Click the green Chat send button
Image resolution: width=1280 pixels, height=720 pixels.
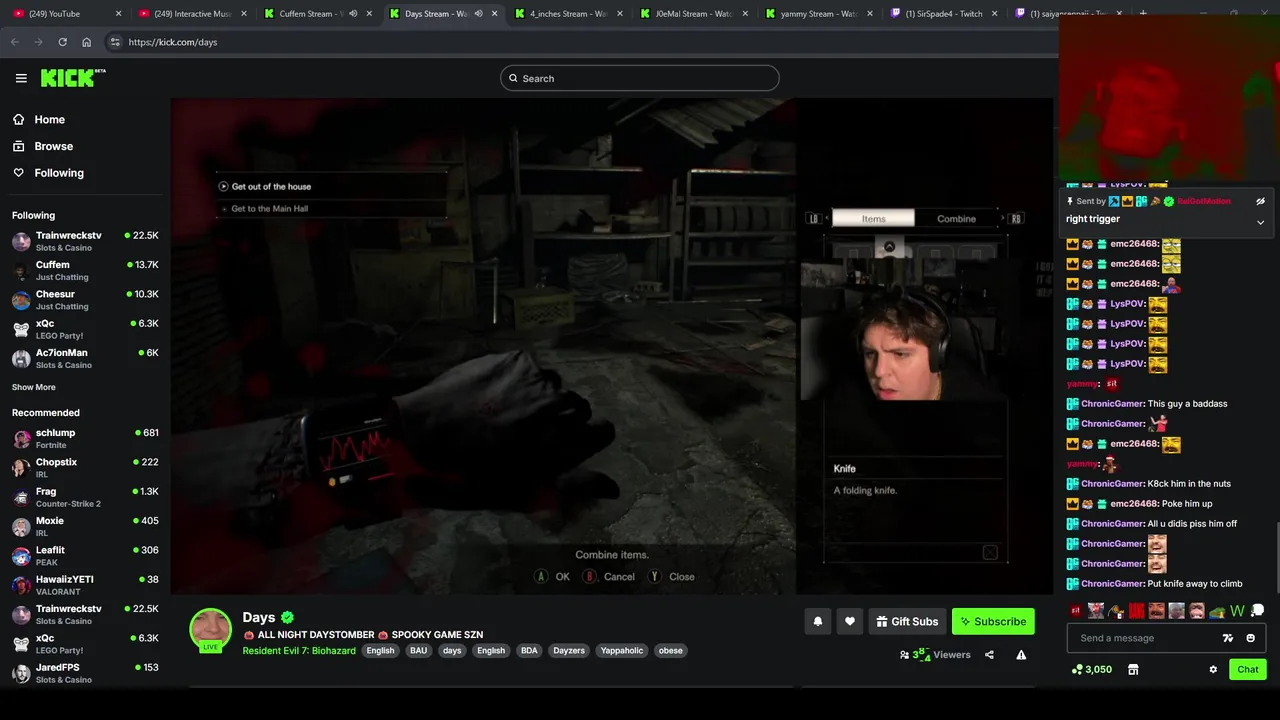click(x=1248, y=669)
